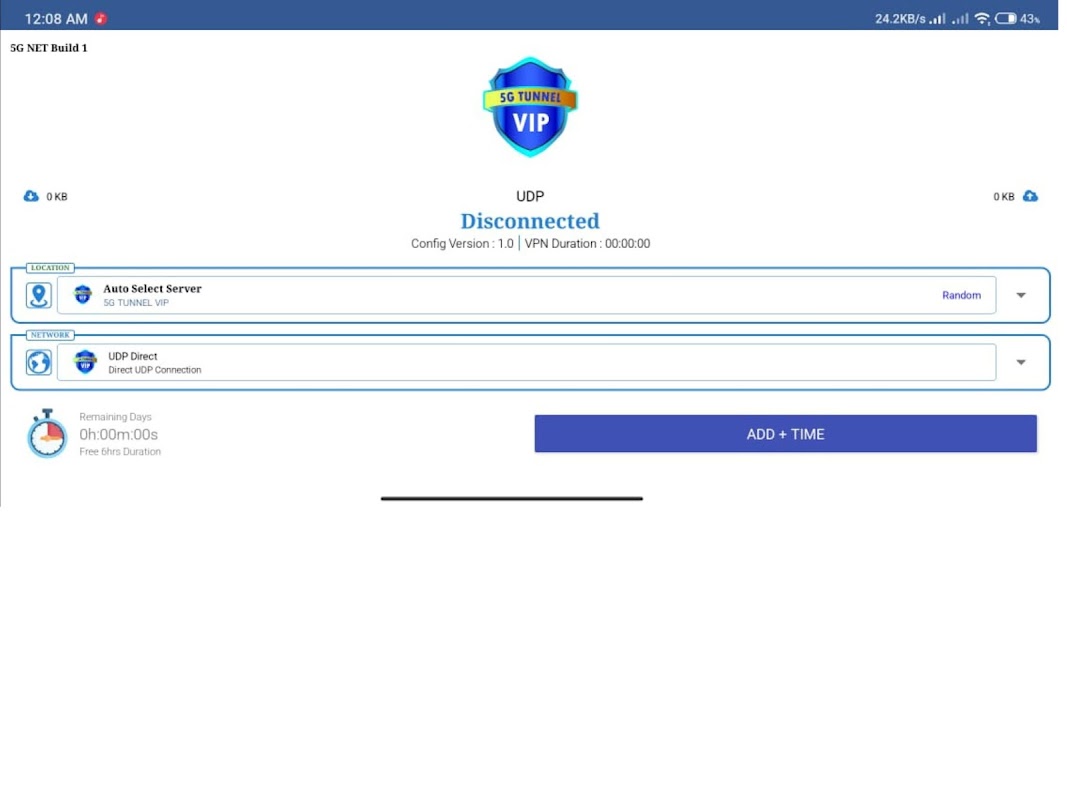Tap the network globe icon
The height and width of the screenshot is (800, 1067).
click(39, 365)
